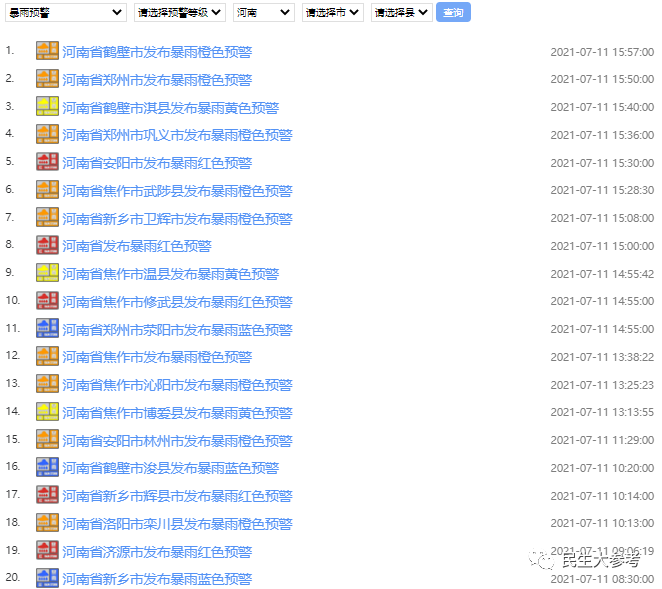Viewport: 662px width, 589px height.
Task: Click blue icon for 浚县 warning
Action: click(47, 467)
